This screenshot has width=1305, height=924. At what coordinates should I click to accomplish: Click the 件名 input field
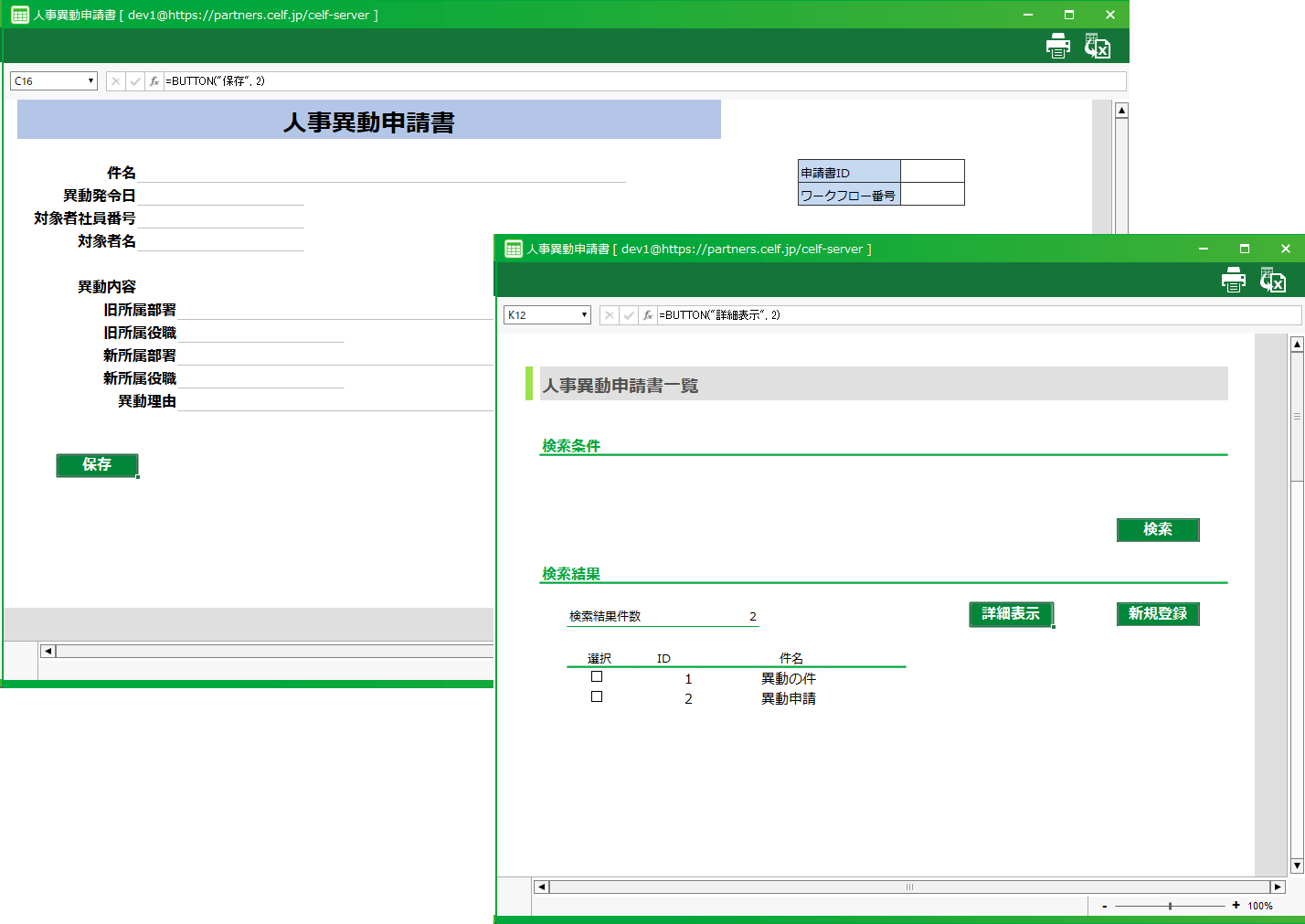click(x=382, y=173)
